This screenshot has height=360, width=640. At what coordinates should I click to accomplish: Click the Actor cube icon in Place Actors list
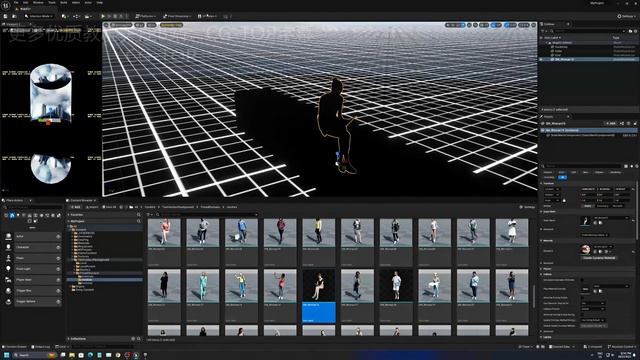pyautogui.click(x=8, y=236)
